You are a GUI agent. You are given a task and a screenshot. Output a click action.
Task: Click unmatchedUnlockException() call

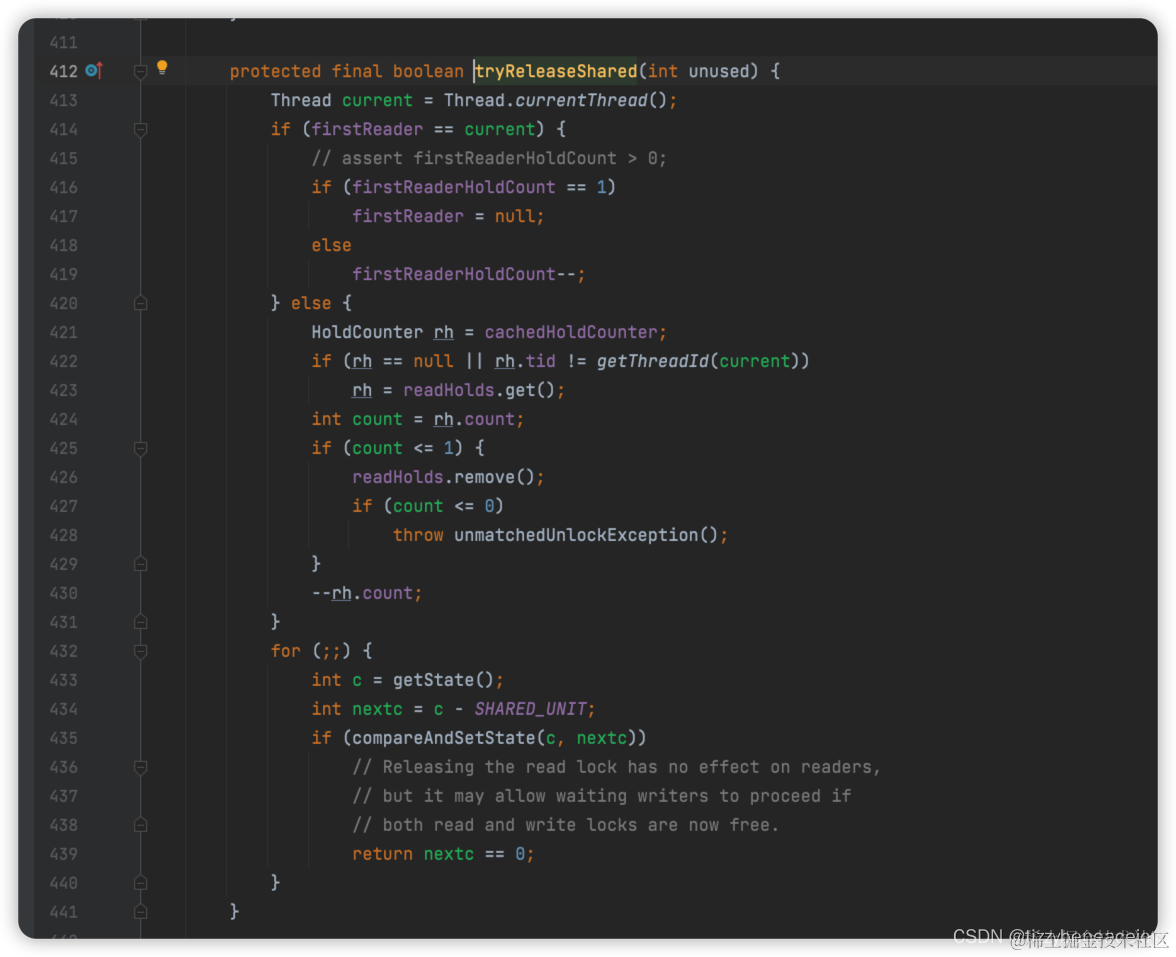(586, 536)
